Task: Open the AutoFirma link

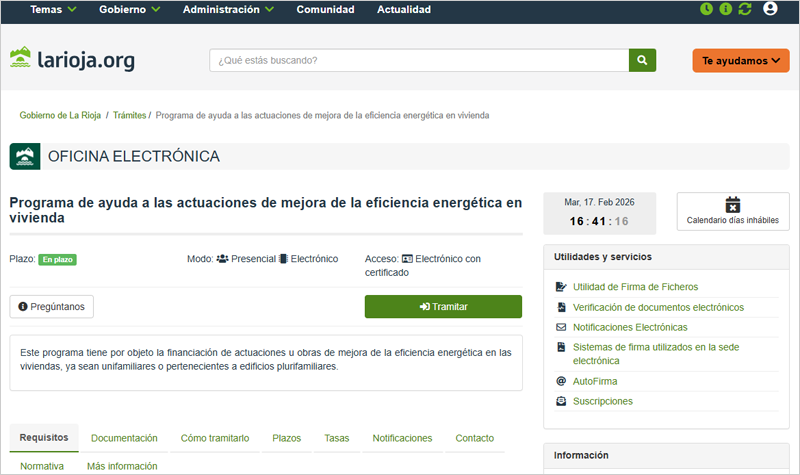Action: [595, 381]
